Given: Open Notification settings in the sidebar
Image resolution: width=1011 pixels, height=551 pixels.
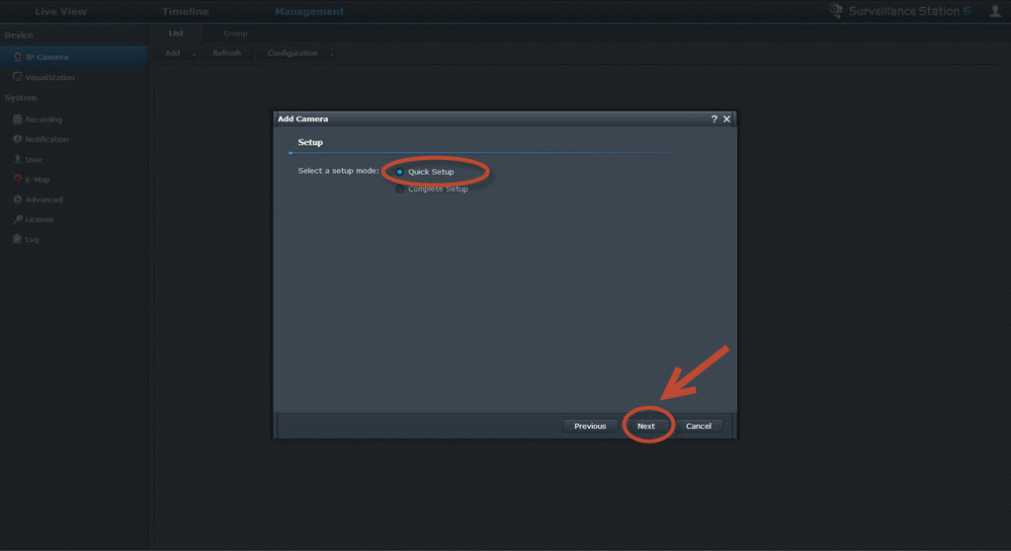Looking at the screenshot, I should tap(45, 139).
